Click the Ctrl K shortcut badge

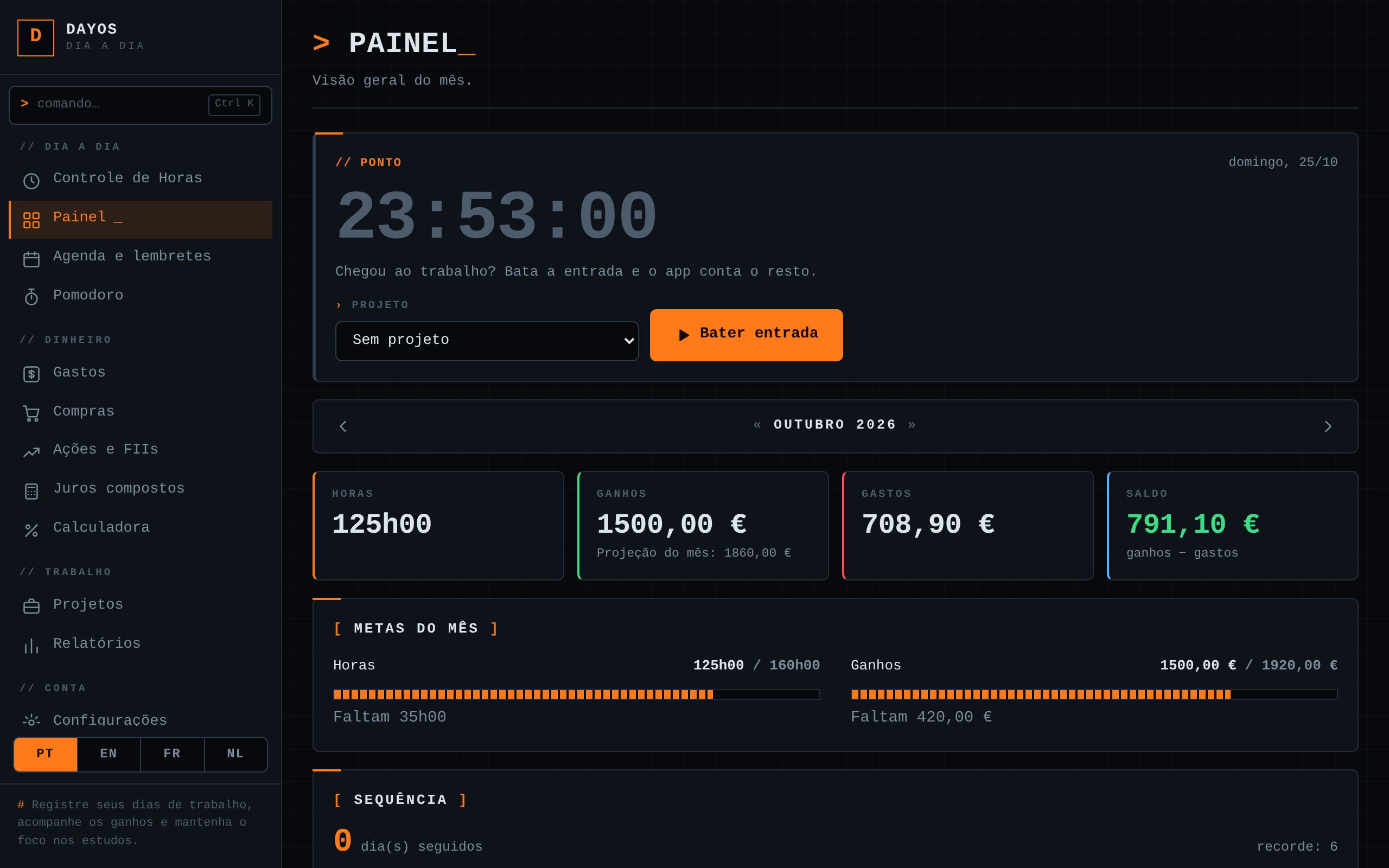(234, 105)
